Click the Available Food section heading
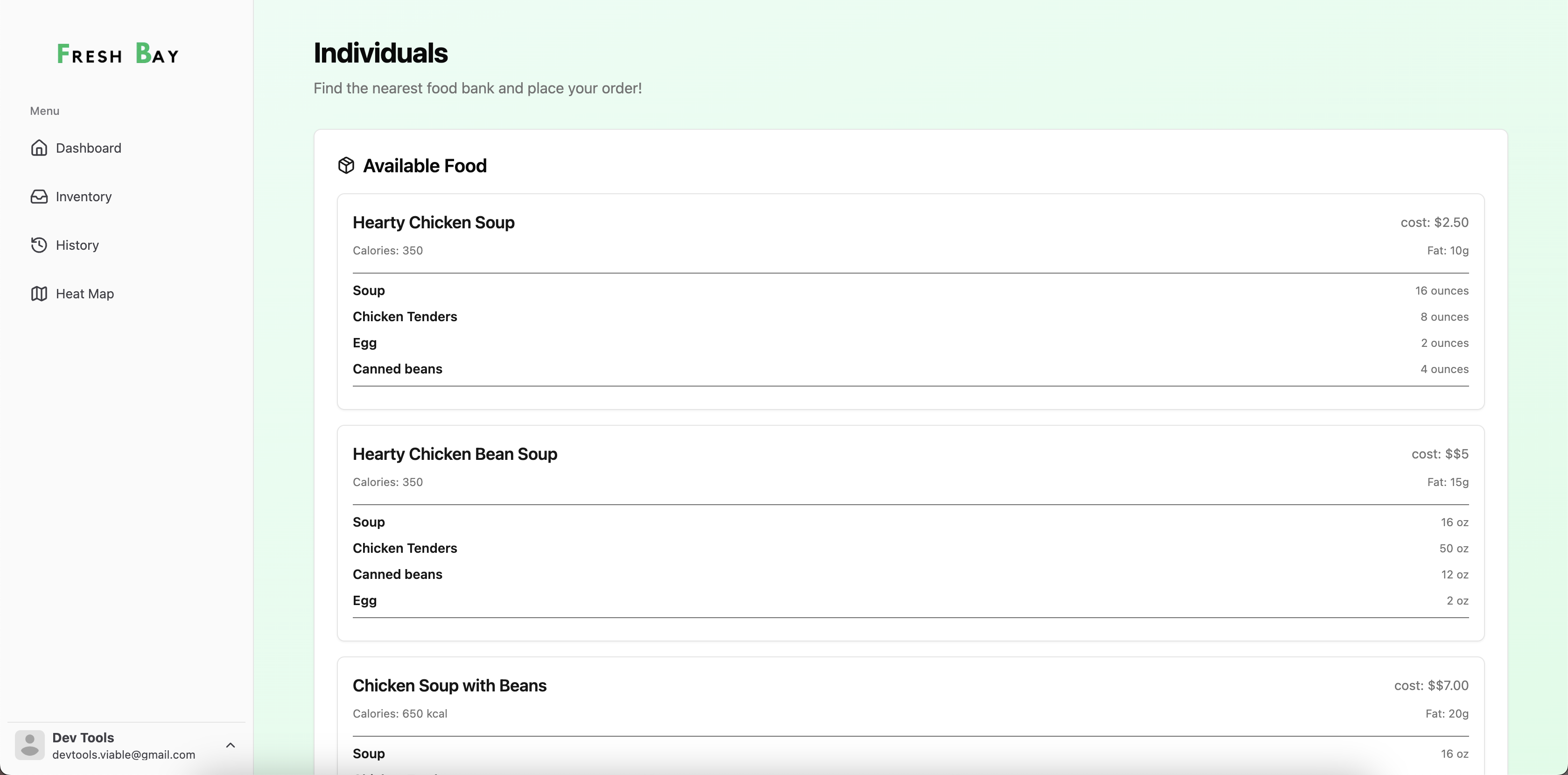 pyautogui.click(x=424, y=166)
